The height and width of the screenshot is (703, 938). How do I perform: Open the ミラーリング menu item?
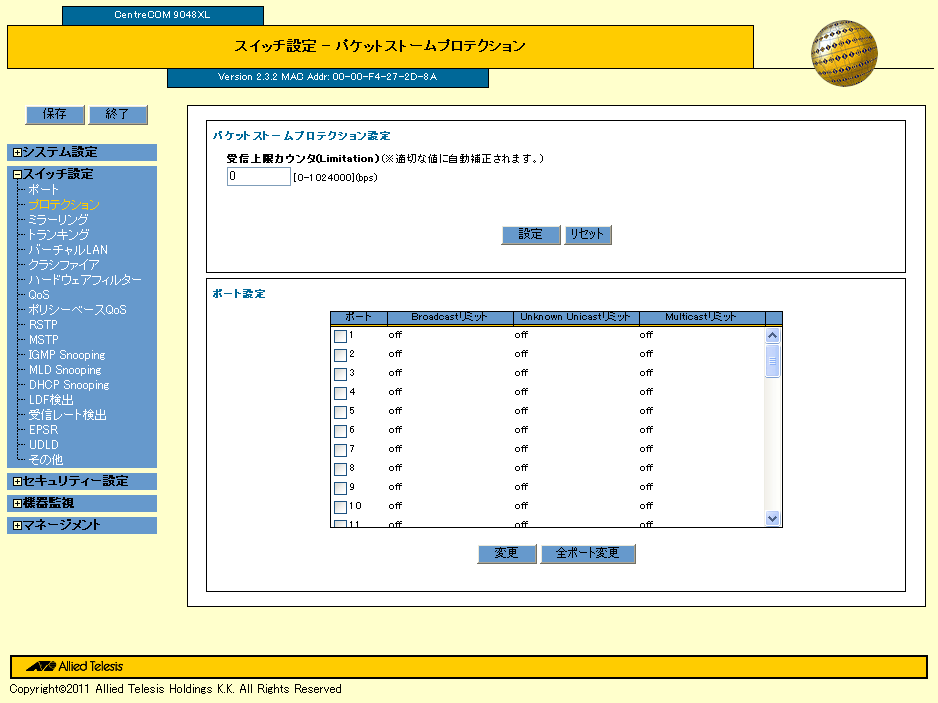(58, 220)
